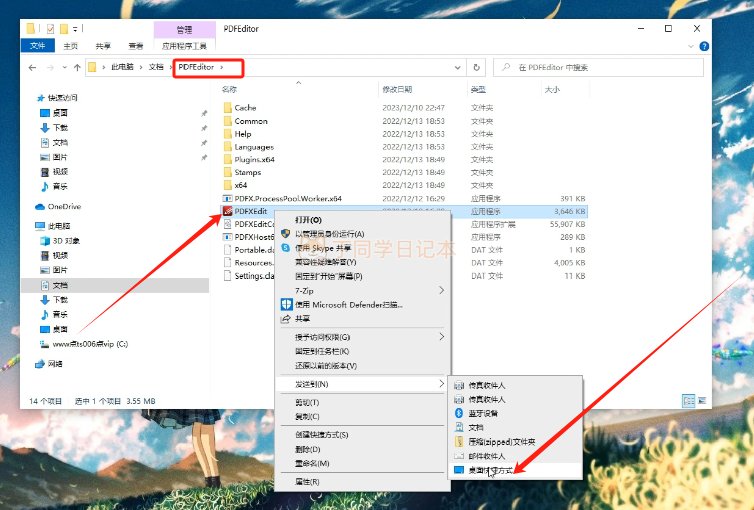
Task: Click the 快速访问 star icon
Action: [41, 98]
